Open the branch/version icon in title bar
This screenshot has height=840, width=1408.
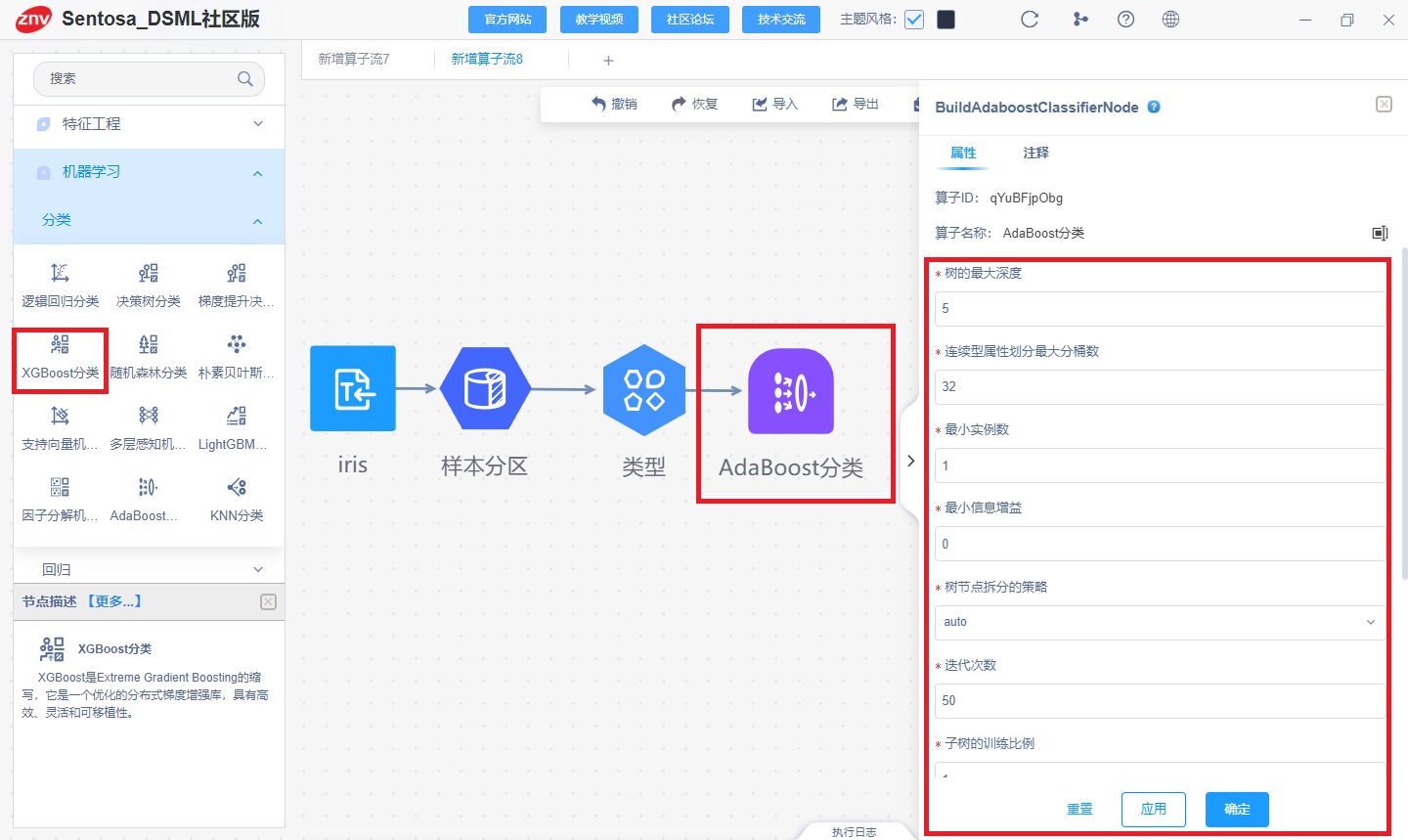tap(1080, 20)
